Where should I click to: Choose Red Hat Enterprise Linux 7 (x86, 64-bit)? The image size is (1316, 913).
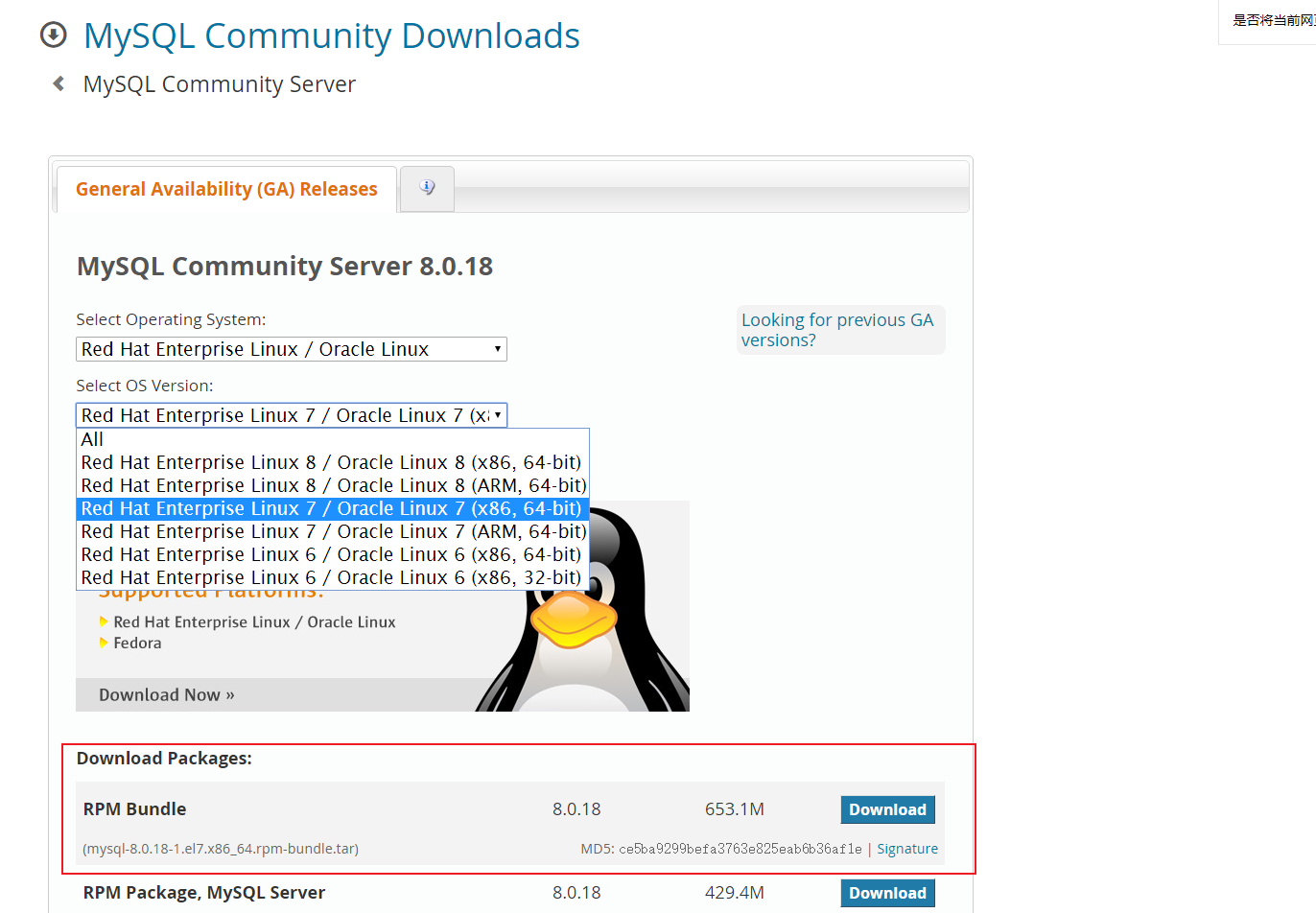pos(333,508)
